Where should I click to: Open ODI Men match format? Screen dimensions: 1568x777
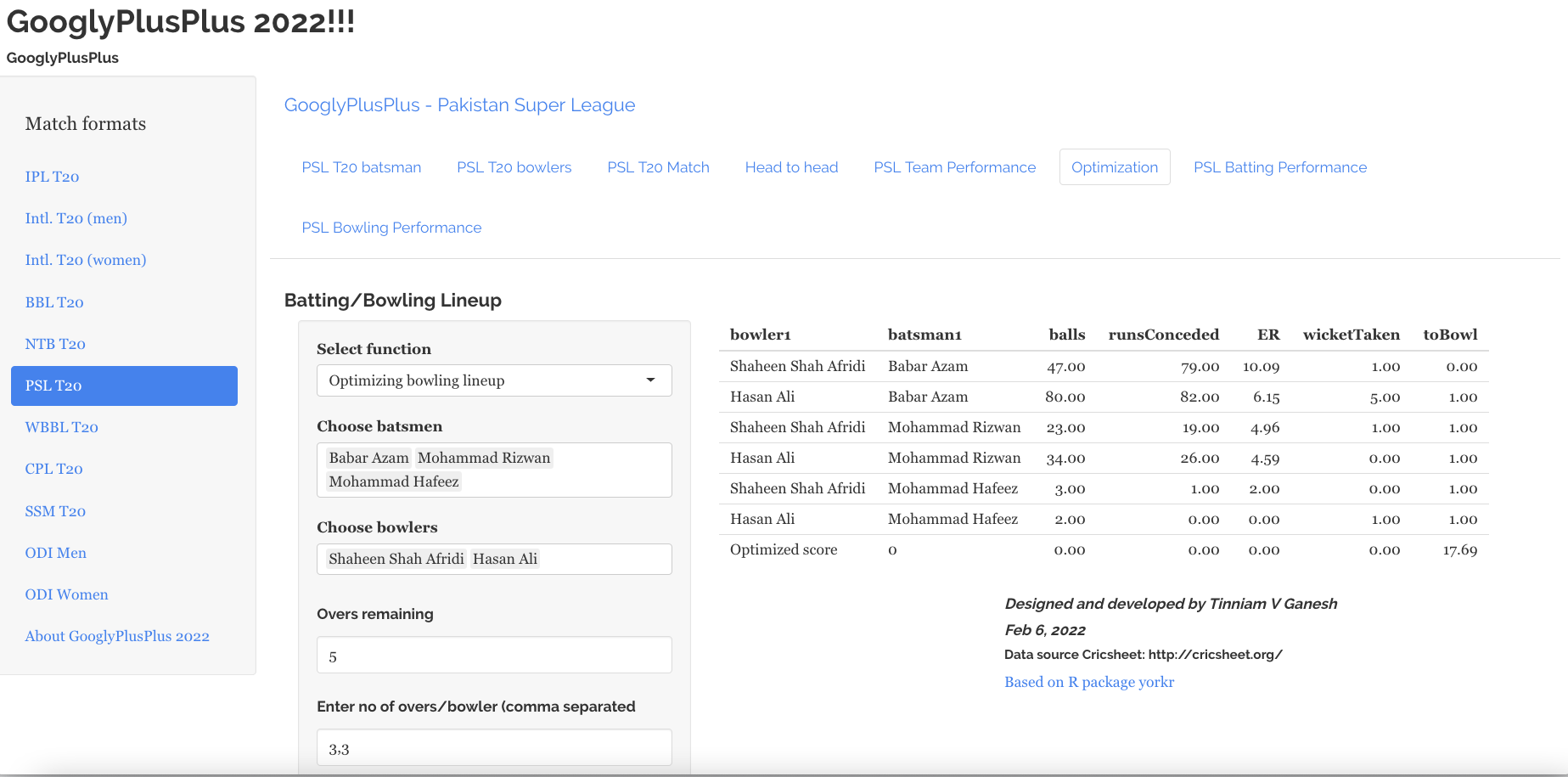point(55,553)
